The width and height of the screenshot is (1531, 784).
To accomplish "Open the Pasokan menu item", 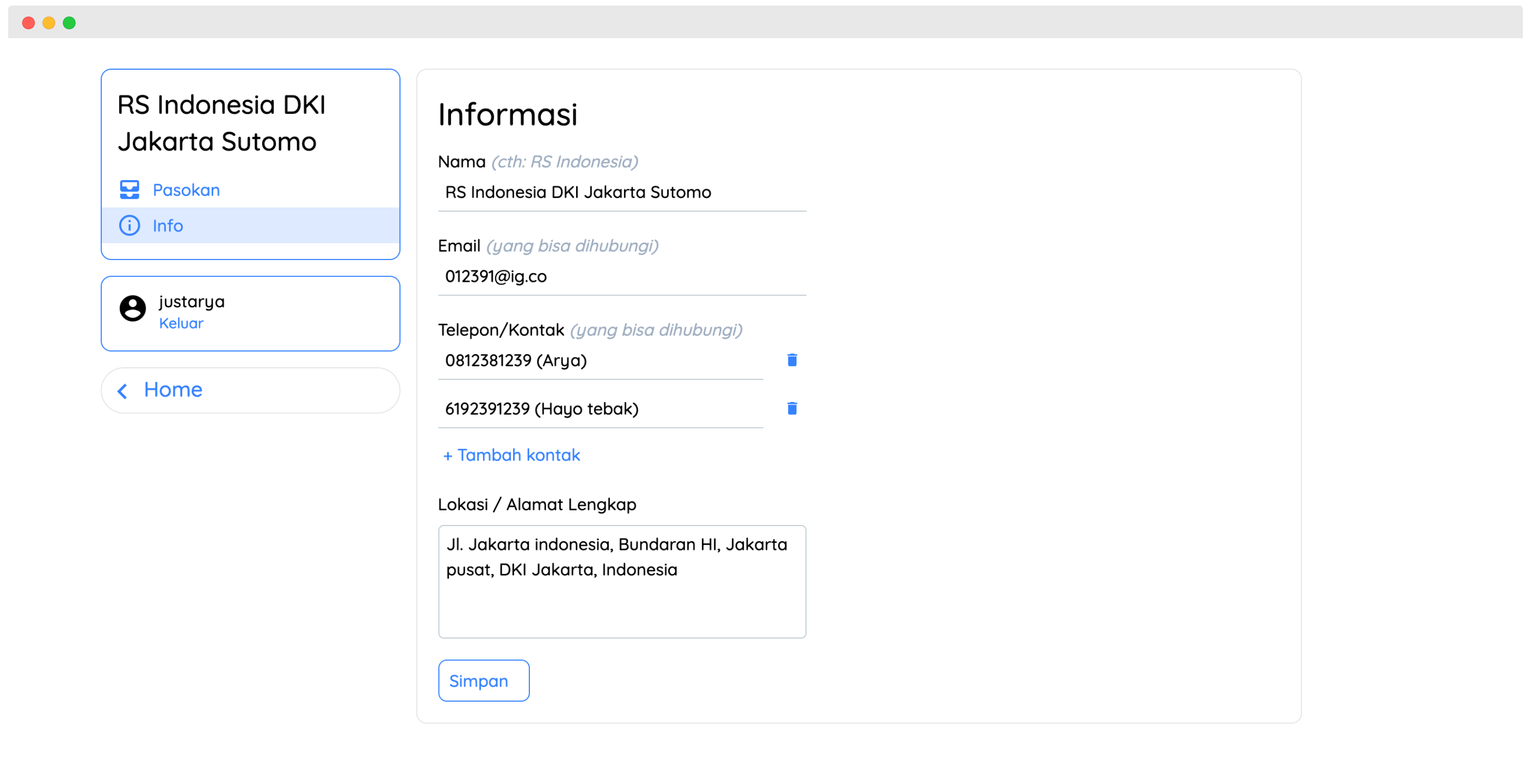I will click(x=250, y=189).
